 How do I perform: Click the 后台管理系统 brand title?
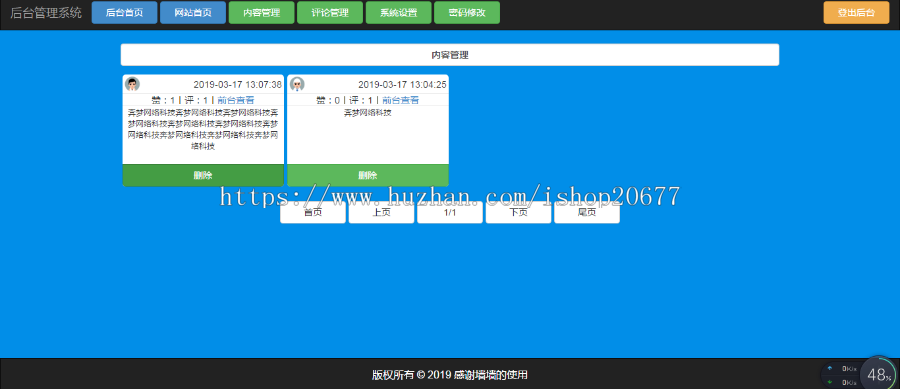[x=46, y=13]
